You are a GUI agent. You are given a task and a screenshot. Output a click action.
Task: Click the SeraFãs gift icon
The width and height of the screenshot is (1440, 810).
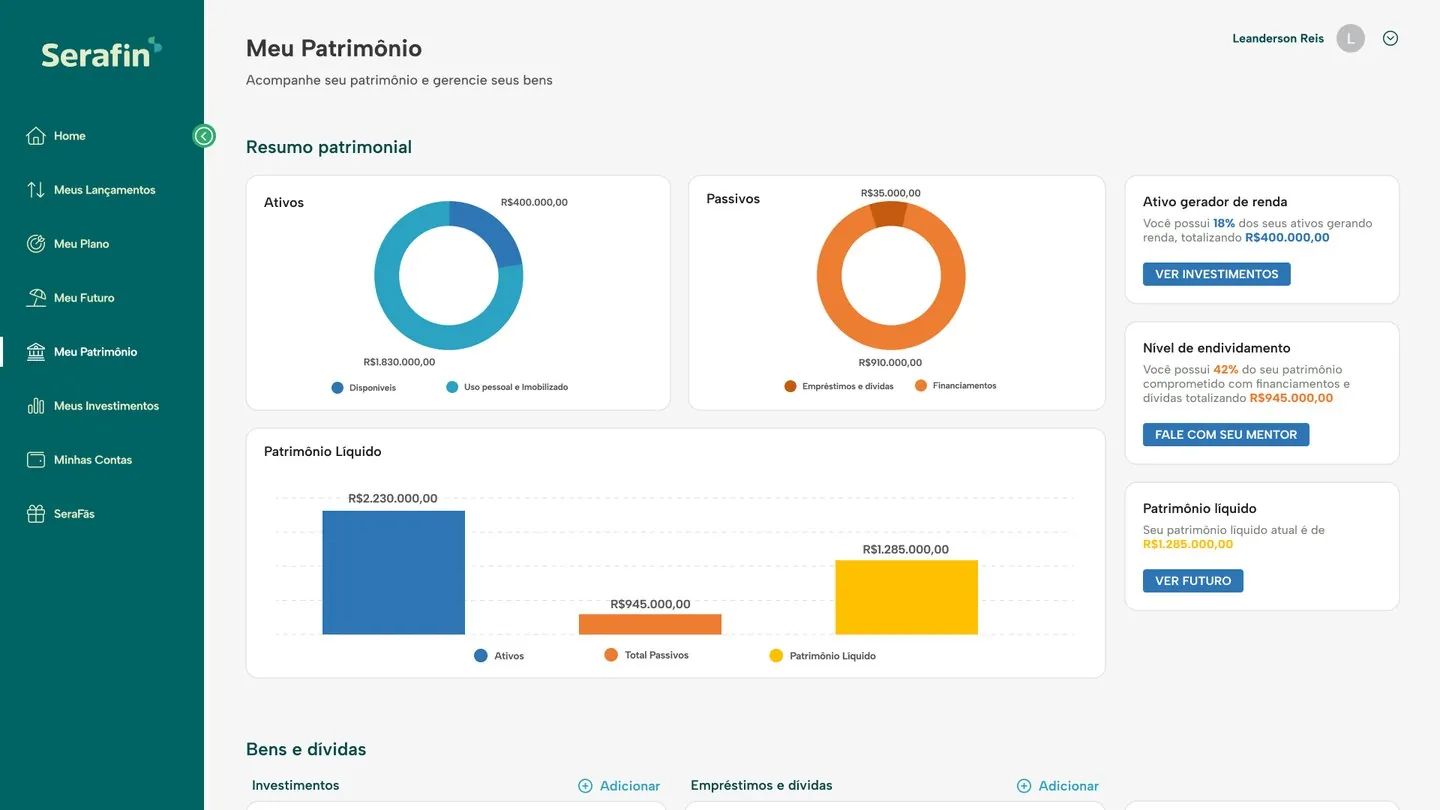point(36,514)
